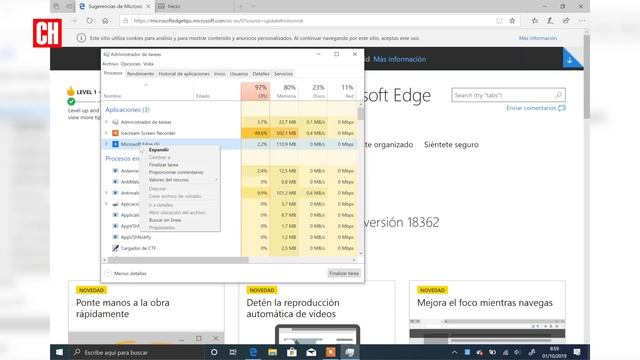Go to Edge home page icon
Image resolution: width=640 pixels, height=360 pixels.
coord(105,20)
